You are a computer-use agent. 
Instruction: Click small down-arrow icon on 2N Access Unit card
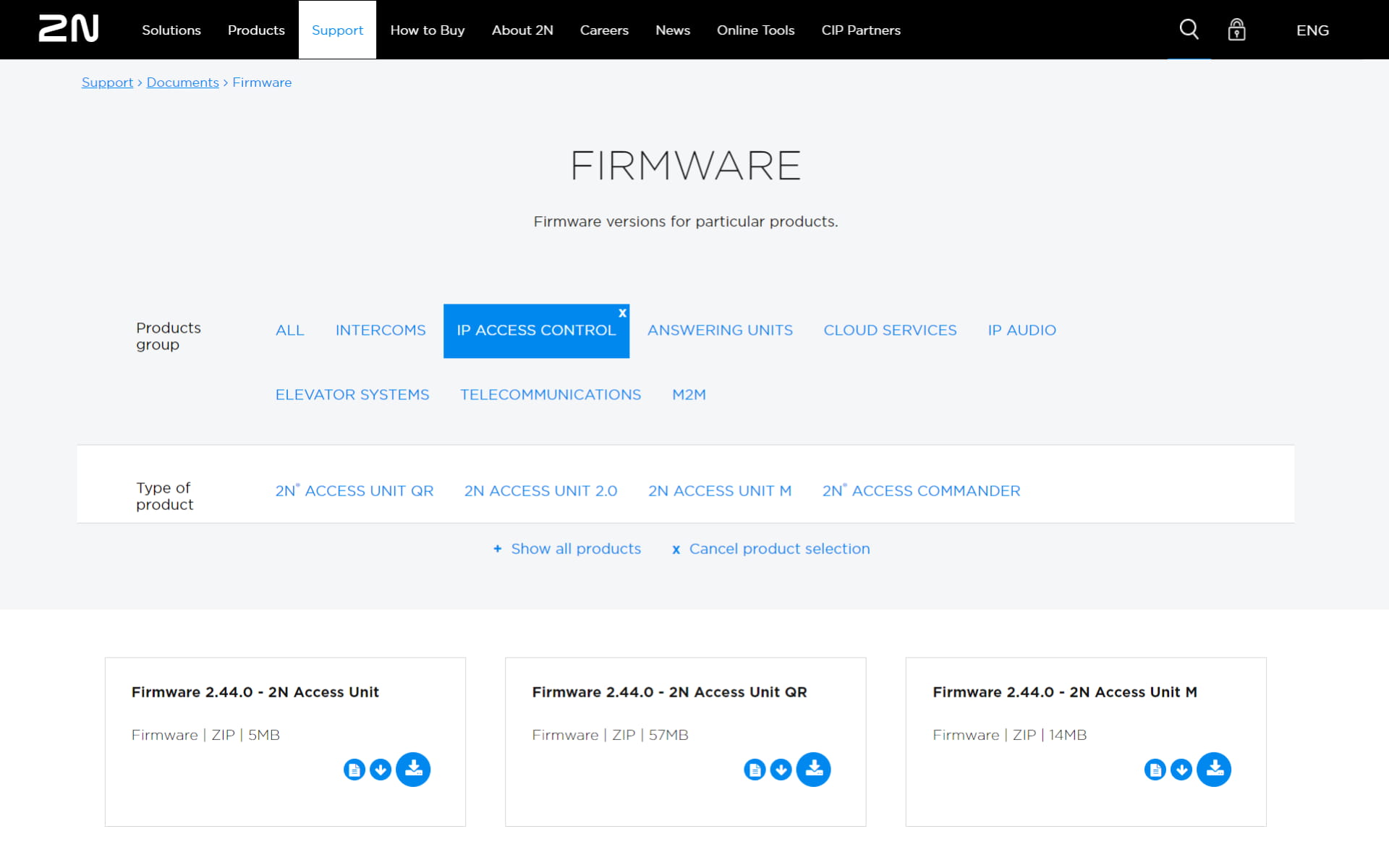[x=381, y=770]
